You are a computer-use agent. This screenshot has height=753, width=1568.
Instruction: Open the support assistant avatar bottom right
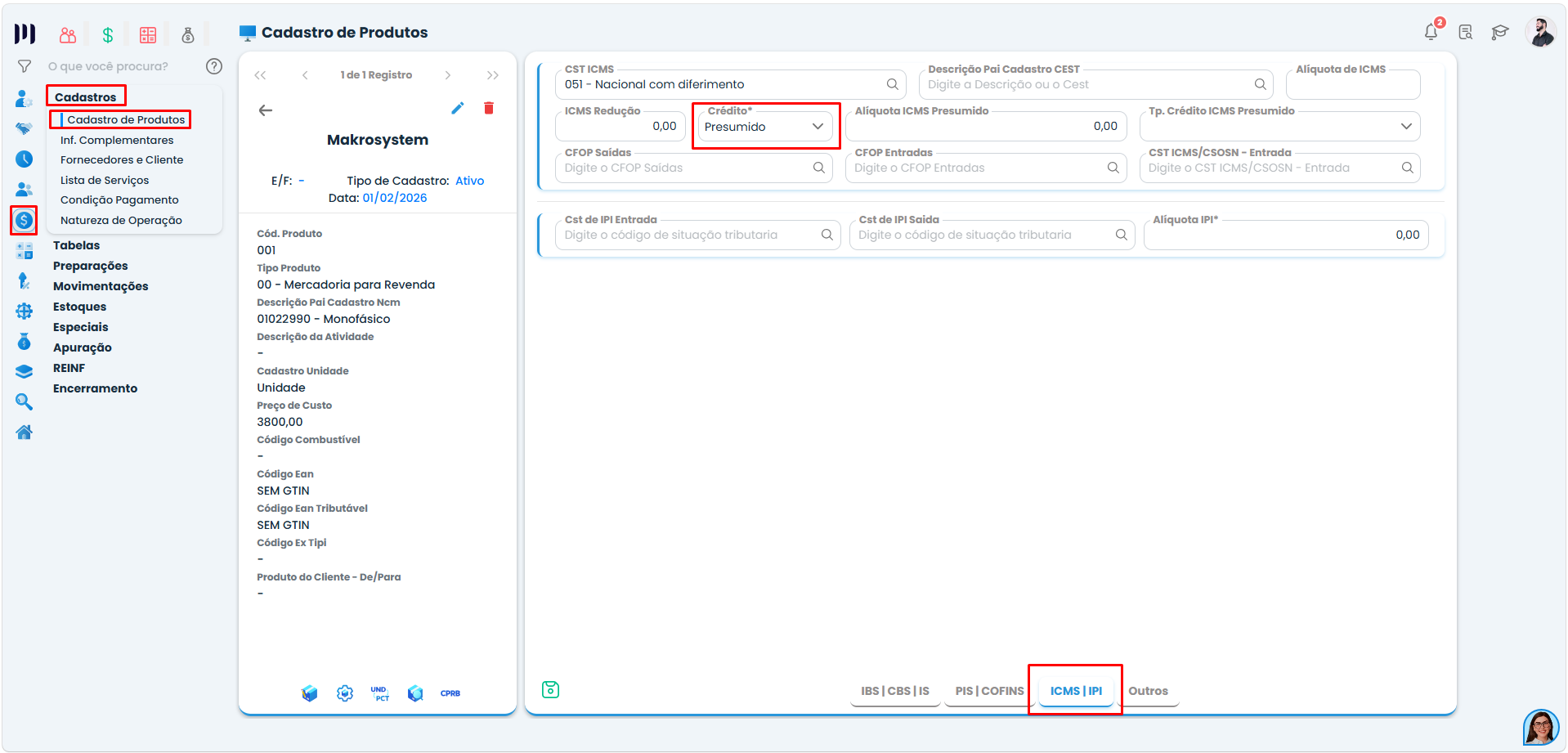coord(1541,727)
